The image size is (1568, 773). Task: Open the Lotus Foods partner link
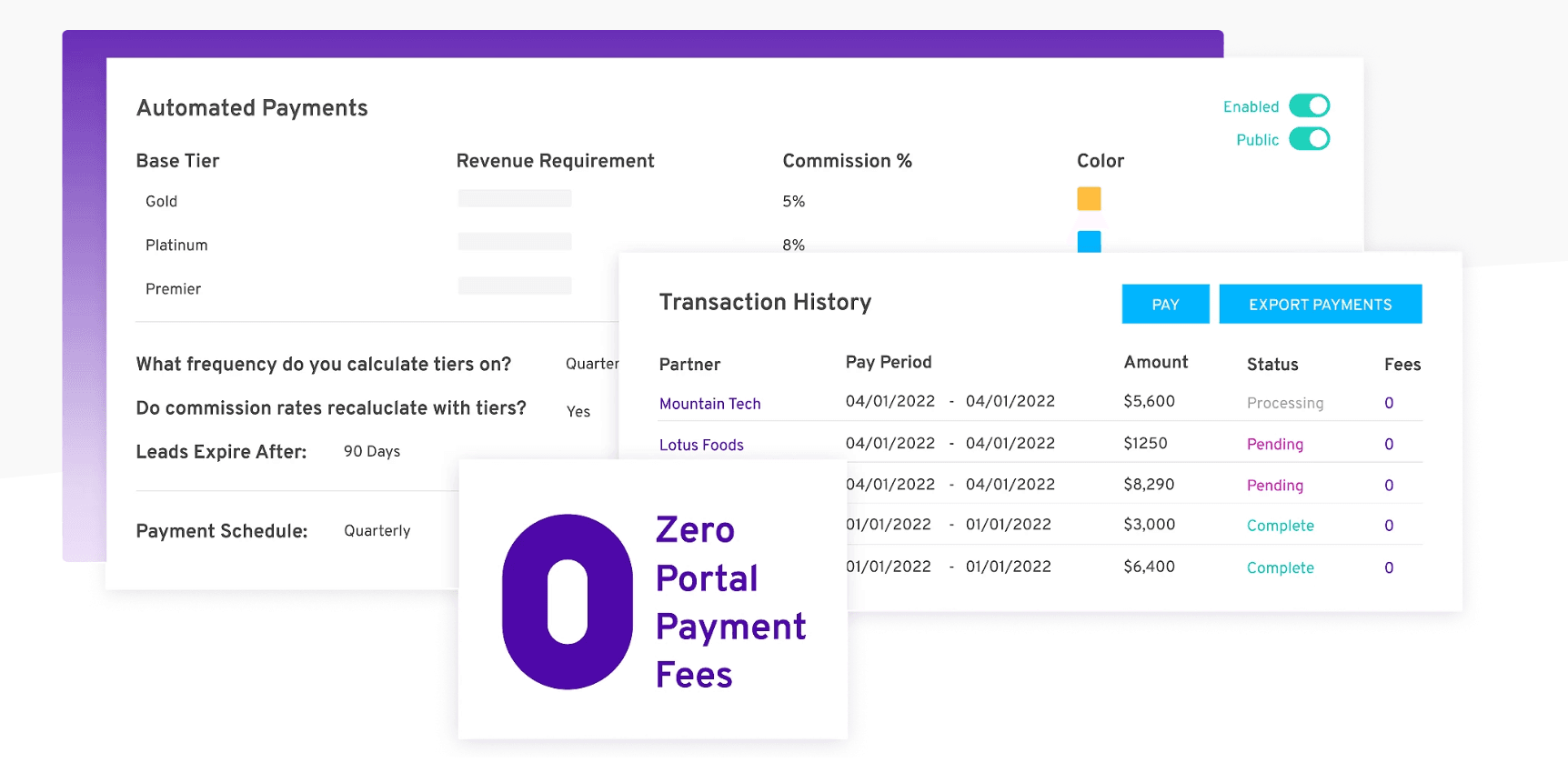point(701,445)
